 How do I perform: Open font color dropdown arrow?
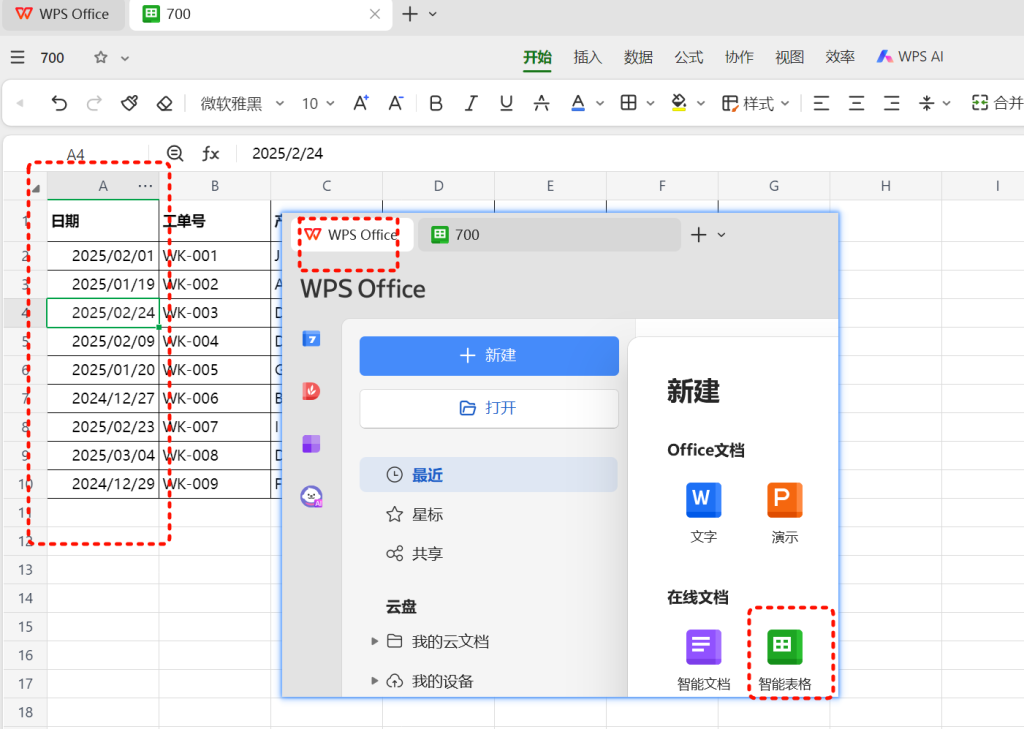[x=600, y=103]
